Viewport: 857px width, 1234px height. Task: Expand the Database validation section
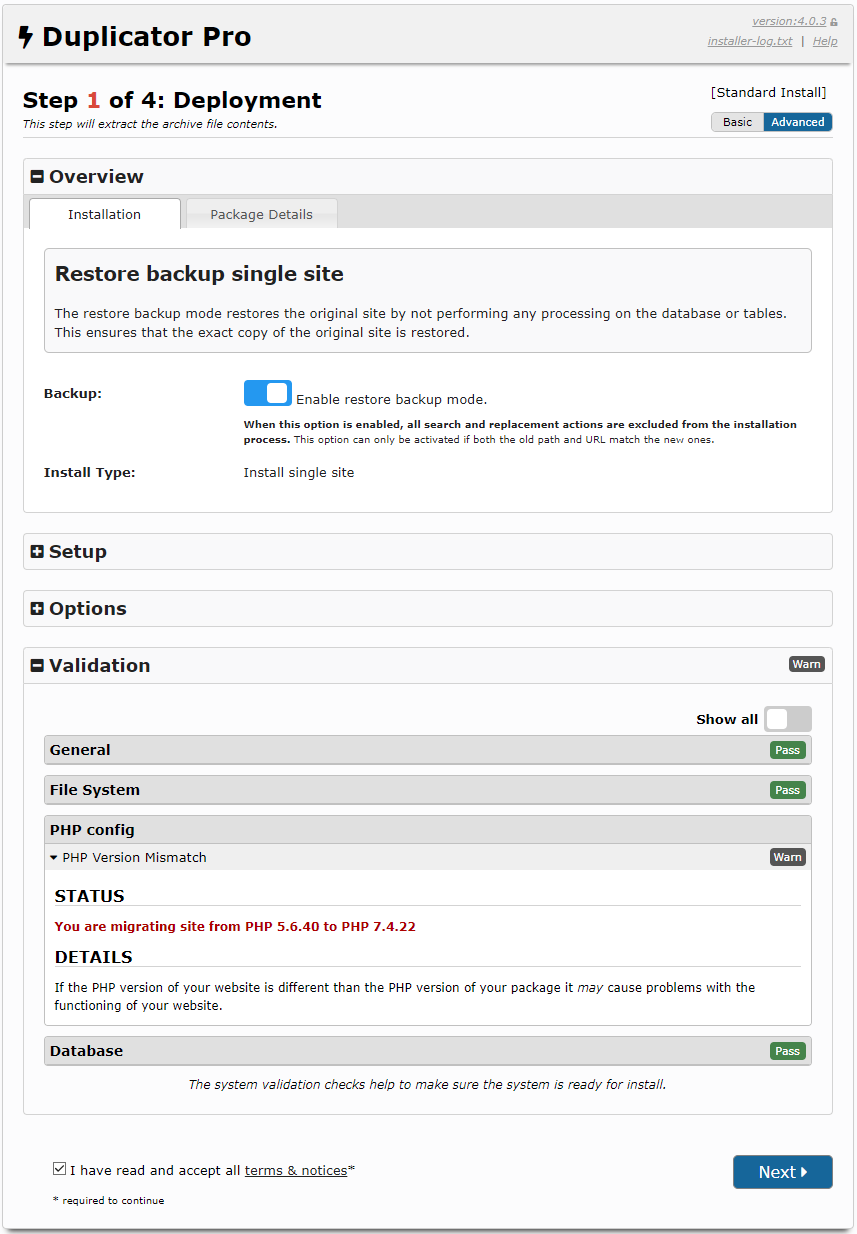(x=428, y=1051)
